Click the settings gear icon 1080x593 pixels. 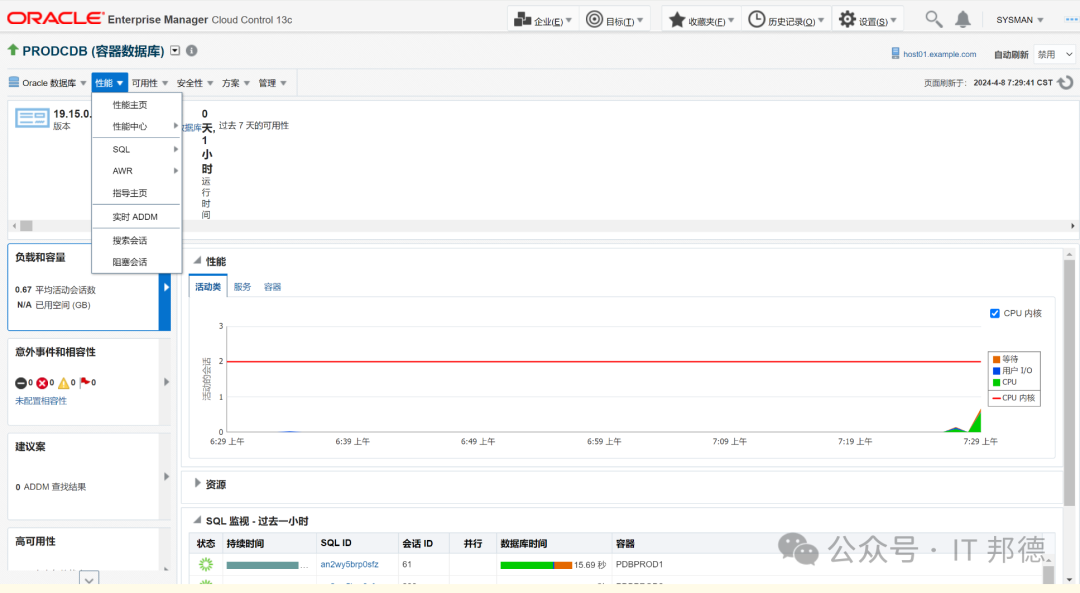847,19
